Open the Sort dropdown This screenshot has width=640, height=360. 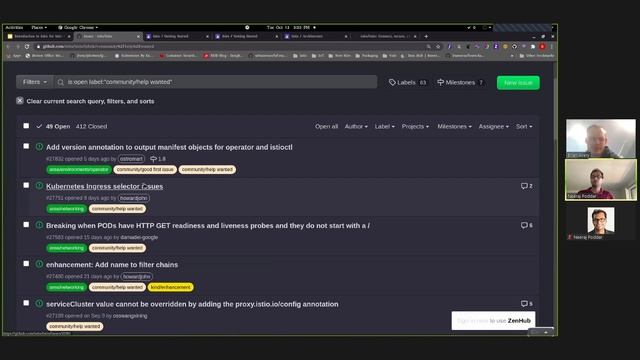click(x=524, y=127)
